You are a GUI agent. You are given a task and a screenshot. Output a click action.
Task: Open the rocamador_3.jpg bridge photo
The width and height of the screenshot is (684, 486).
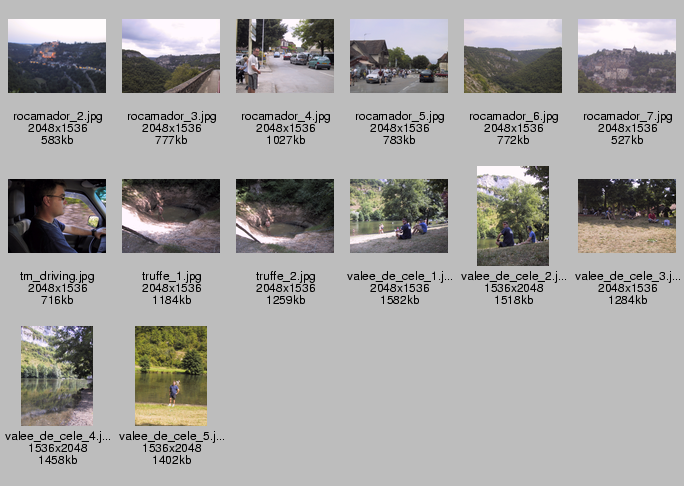171,56
